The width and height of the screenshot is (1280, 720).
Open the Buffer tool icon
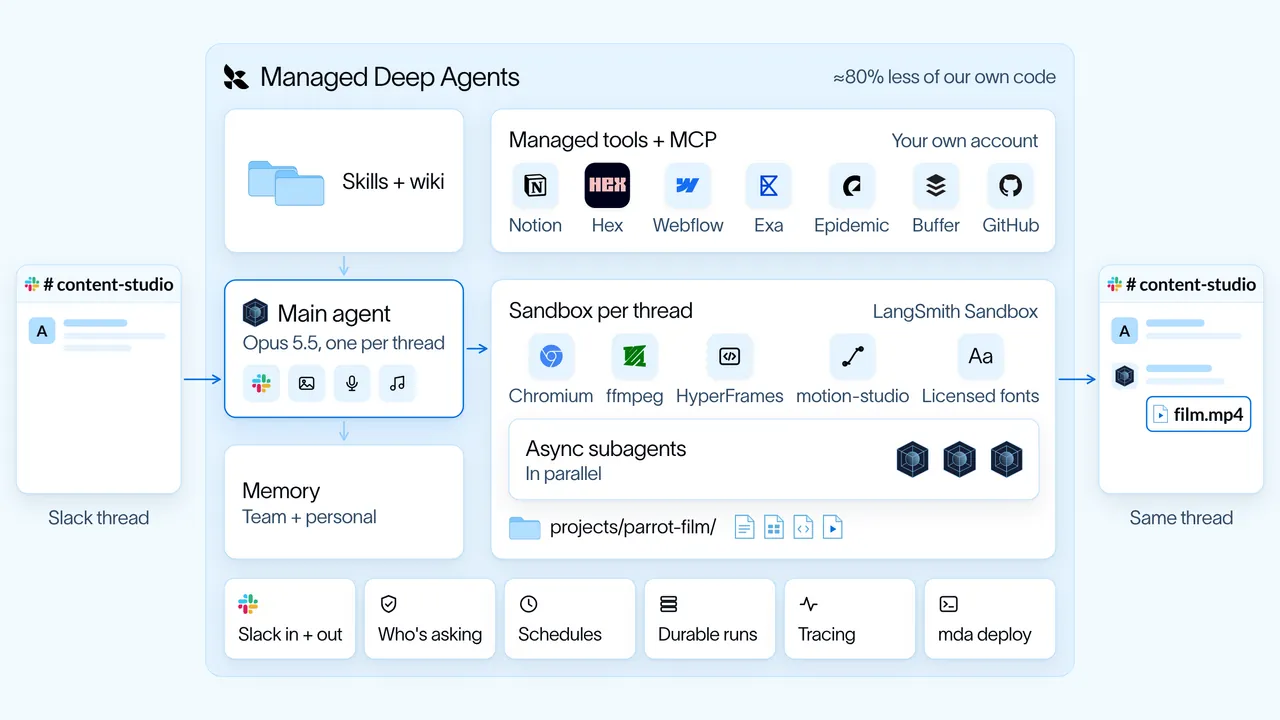936,185
